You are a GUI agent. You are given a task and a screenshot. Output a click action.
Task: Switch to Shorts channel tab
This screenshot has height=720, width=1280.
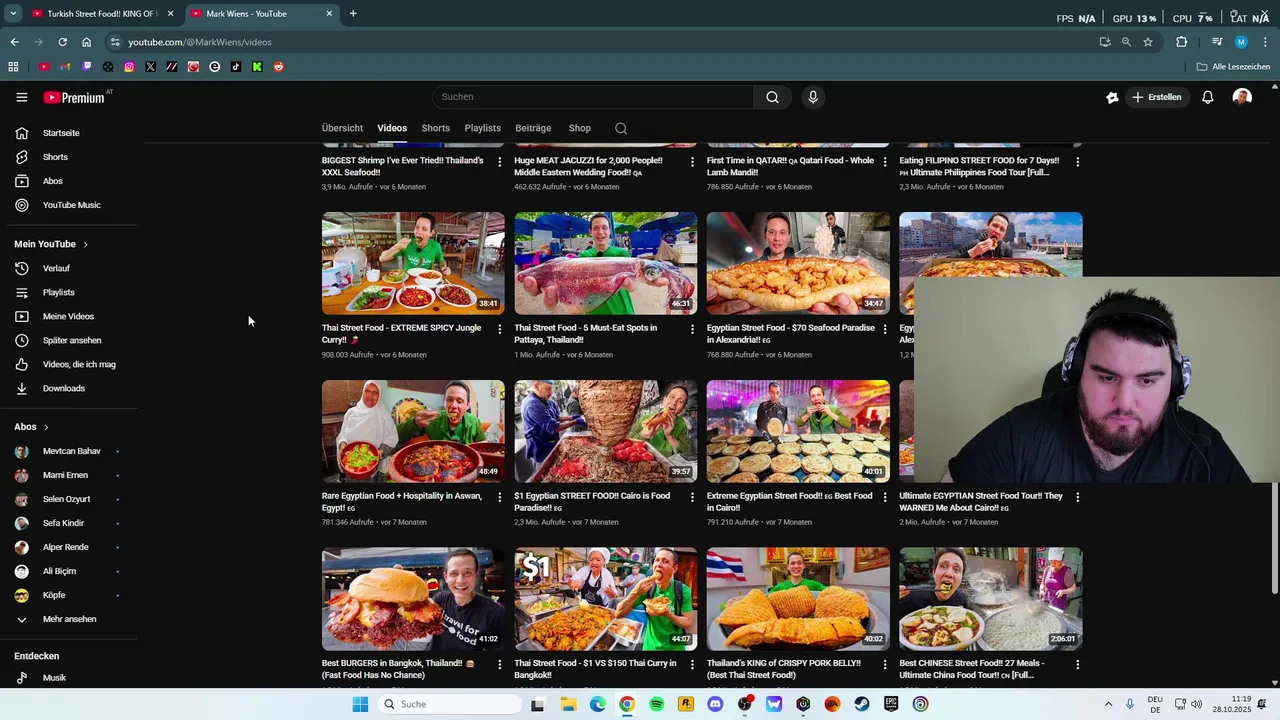pos(435,128)
